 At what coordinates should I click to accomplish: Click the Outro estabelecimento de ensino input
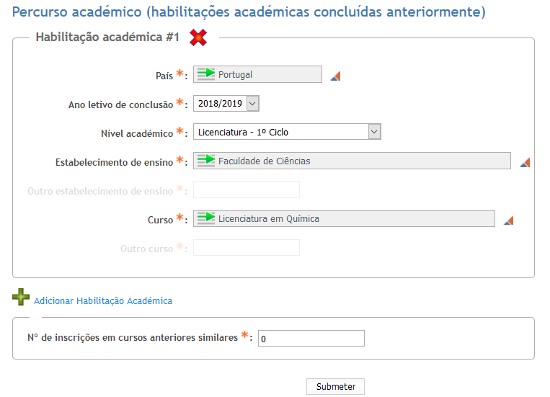(246, 190)
